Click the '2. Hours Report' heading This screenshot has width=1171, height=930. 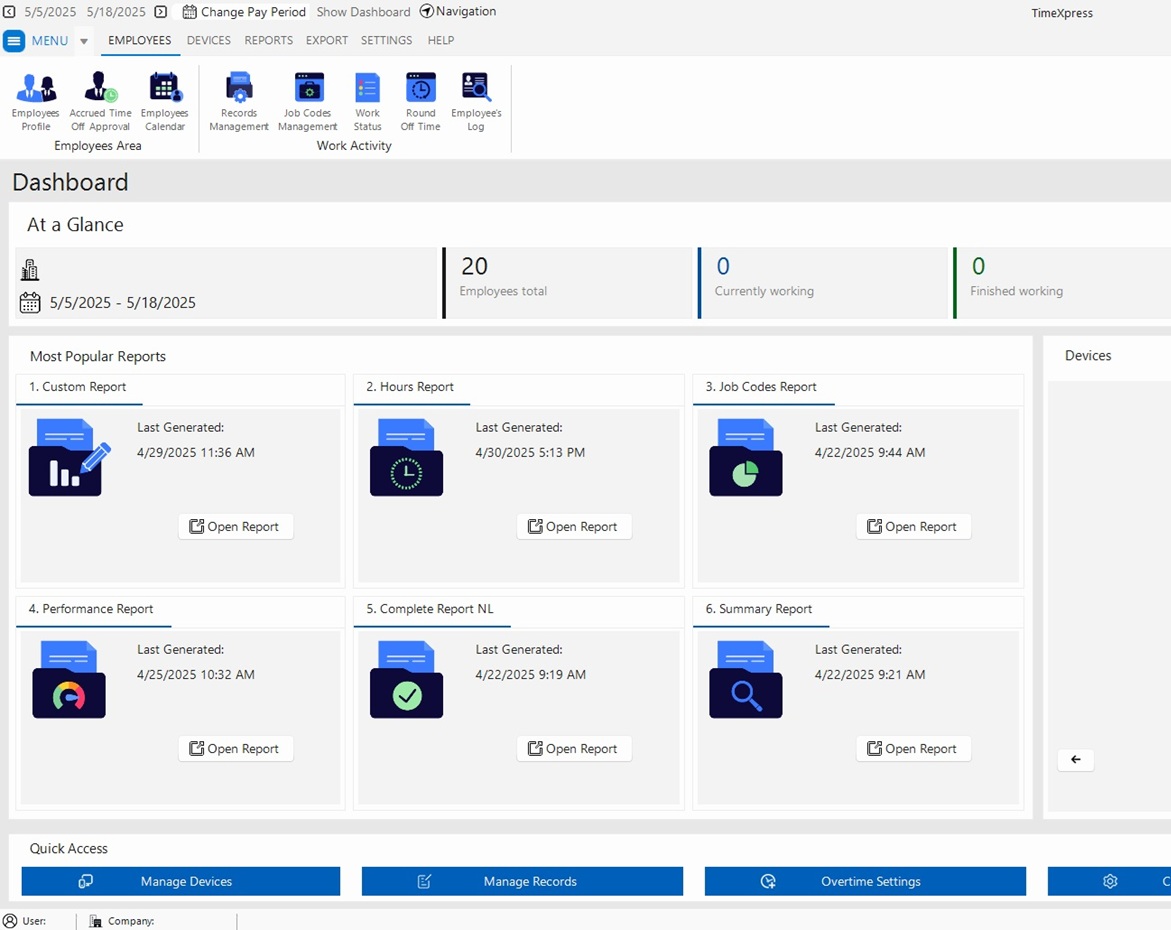point(410,387)
